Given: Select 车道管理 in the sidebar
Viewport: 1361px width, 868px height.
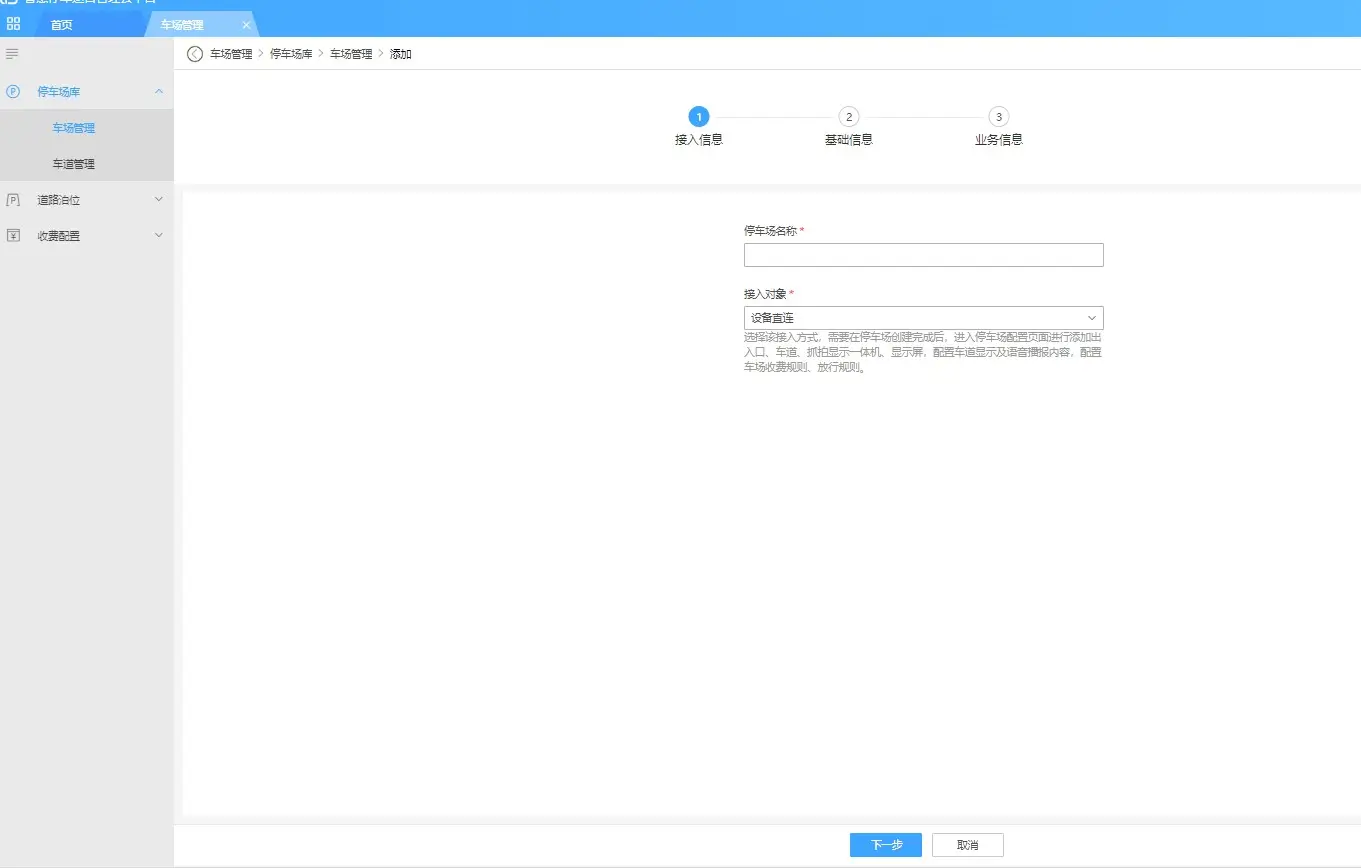Looking at the screenshot, I should click(74, 164).
